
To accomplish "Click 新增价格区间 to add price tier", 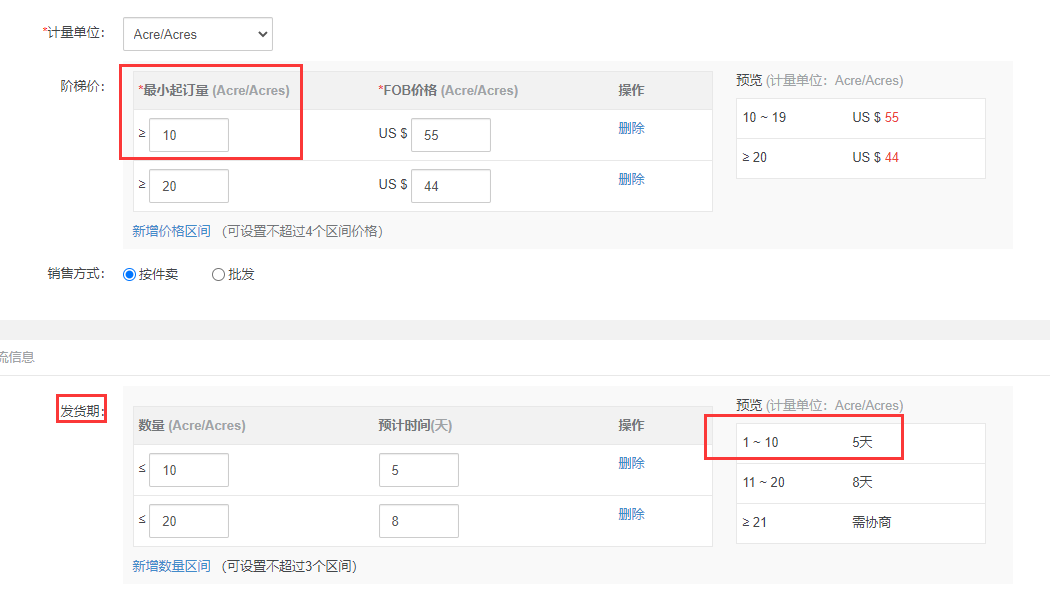I will point(171,231).
